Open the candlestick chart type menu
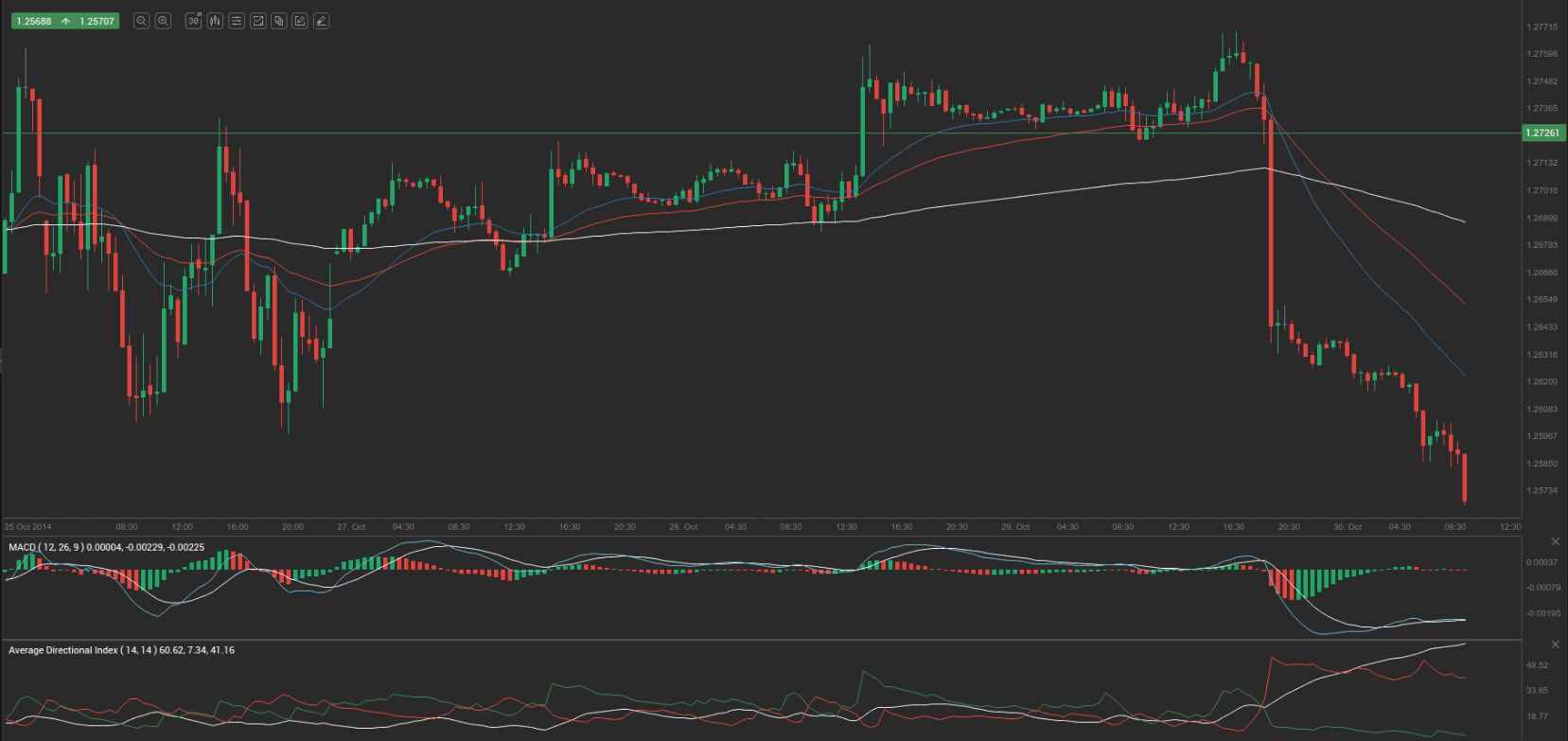This screenshot has height=741, width=1568. (x=215, y=21)
